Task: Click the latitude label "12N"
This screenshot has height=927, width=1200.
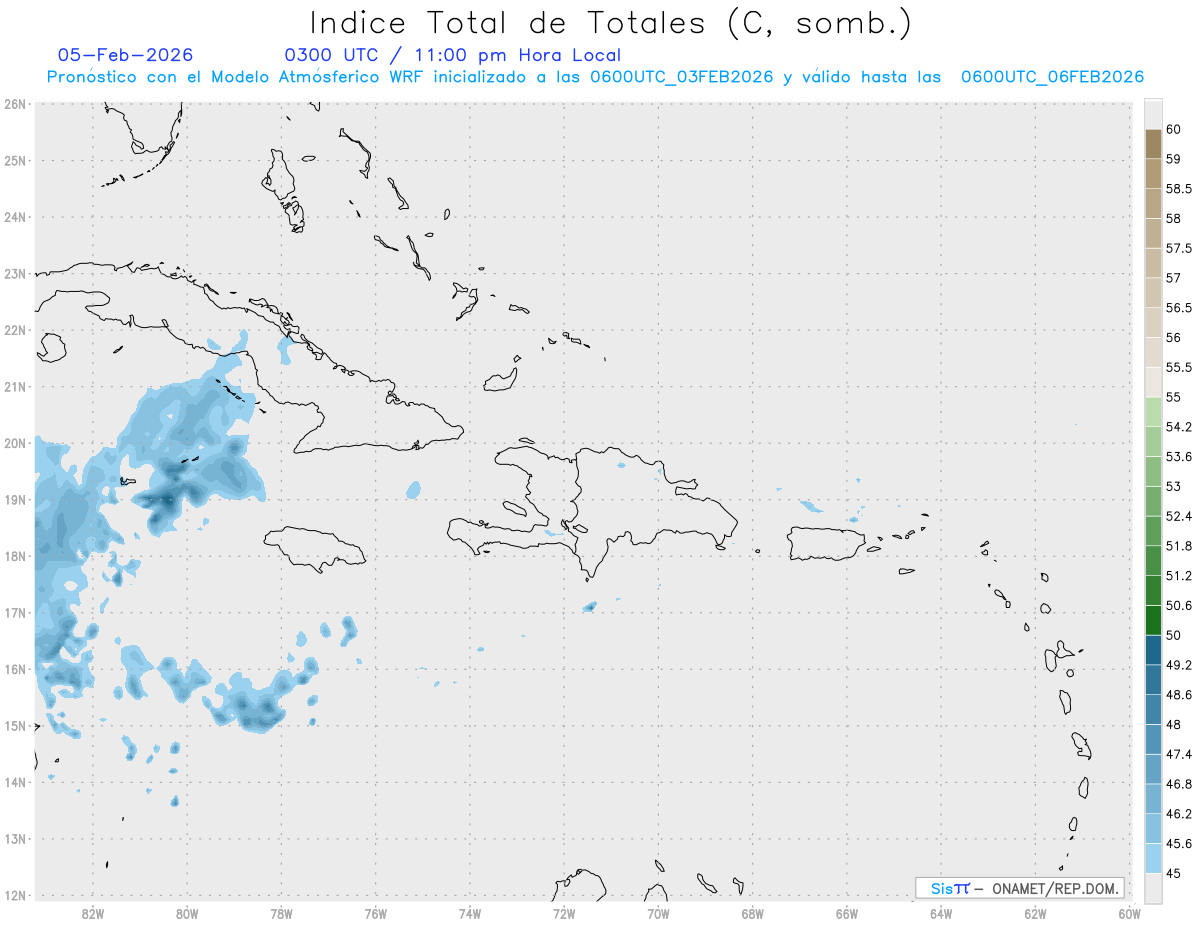Action: click(15, 895)
